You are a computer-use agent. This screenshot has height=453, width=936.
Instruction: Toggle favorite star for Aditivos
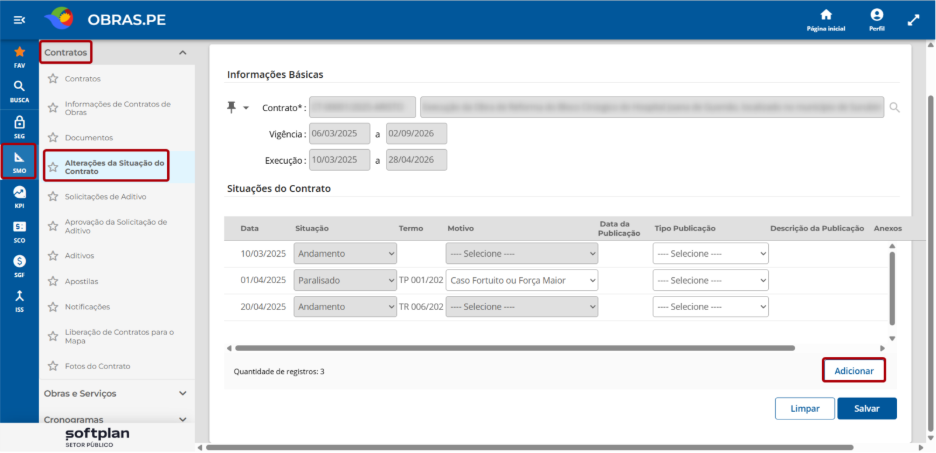click(x=53, y=255)
